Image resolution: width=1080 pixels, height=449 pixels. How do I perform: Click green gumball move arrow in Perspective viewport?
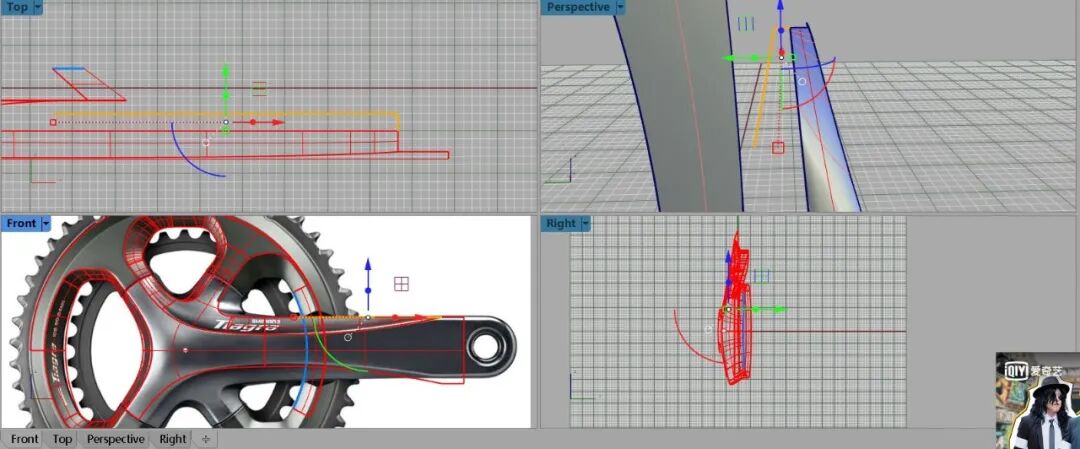pos(729,58)
